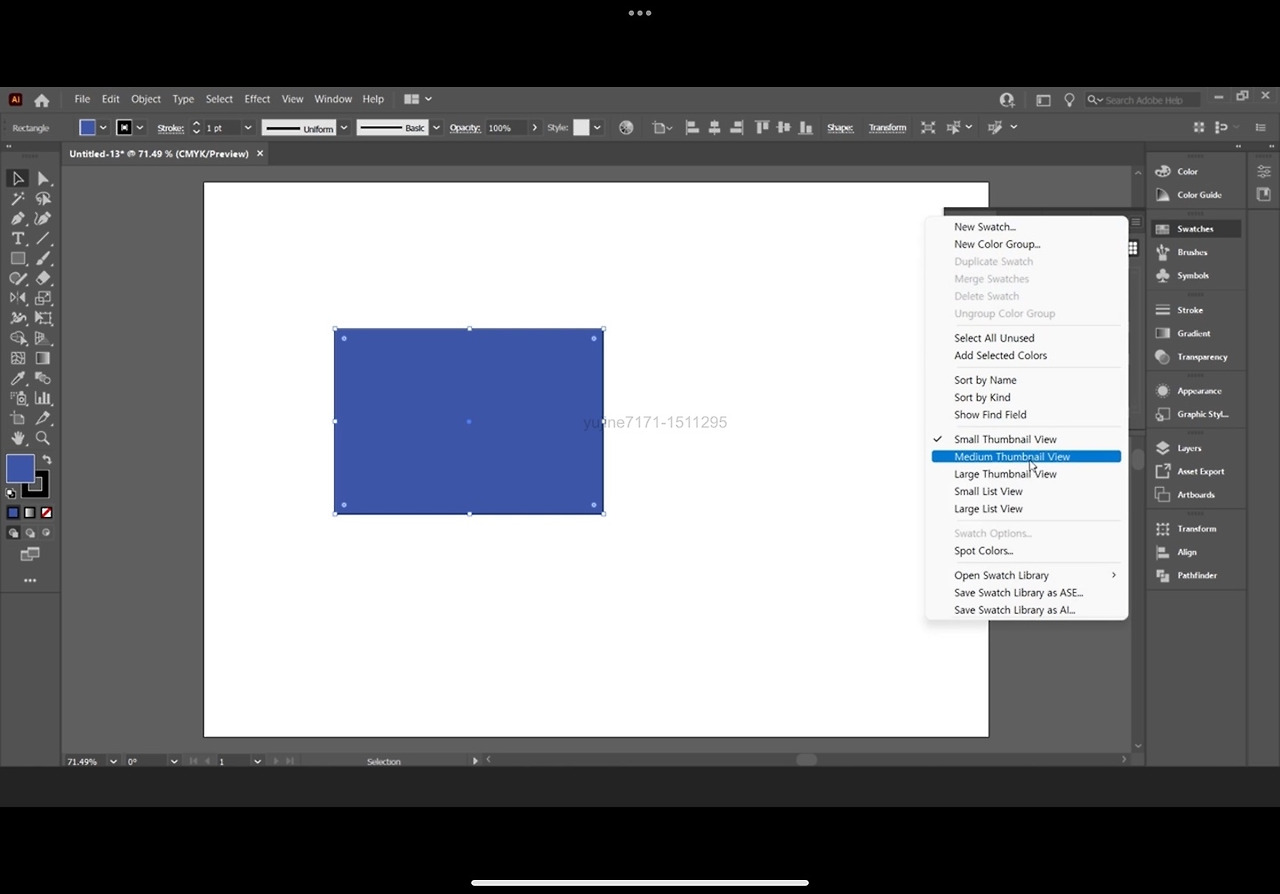
Task: Activate the Hand tool
Action: click(x=18, y=438)
